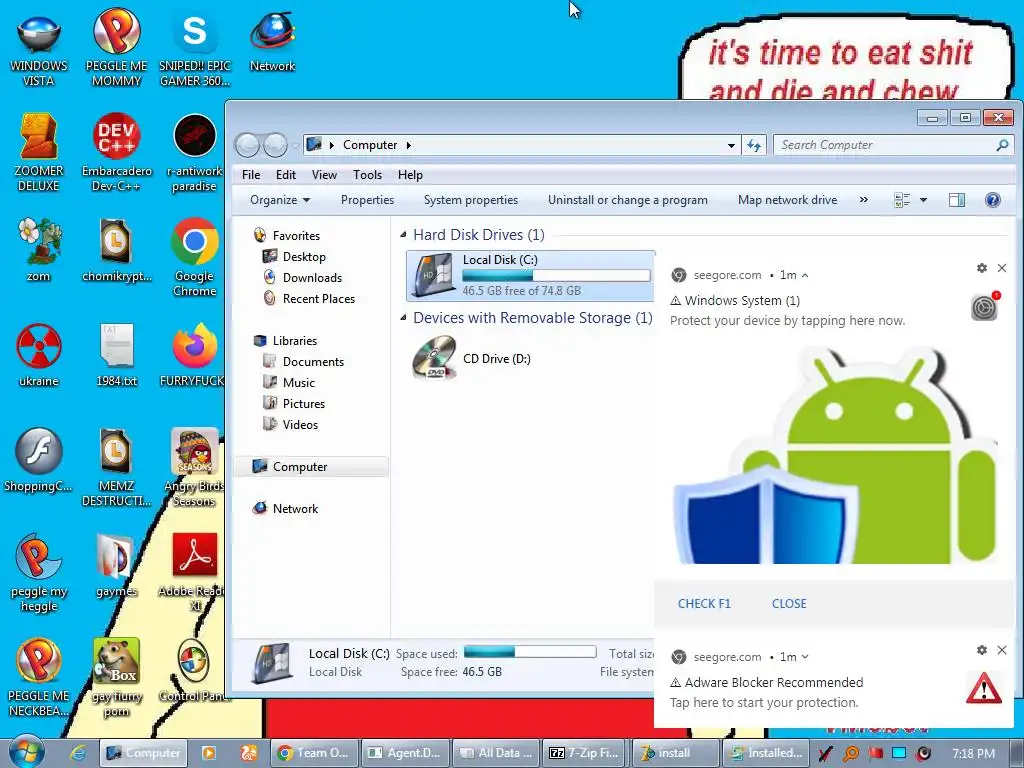Select the MEMZ DESTRUCTI... desktop icon
This screenshot has height=768, width=1024.
(x=116, y=467)
